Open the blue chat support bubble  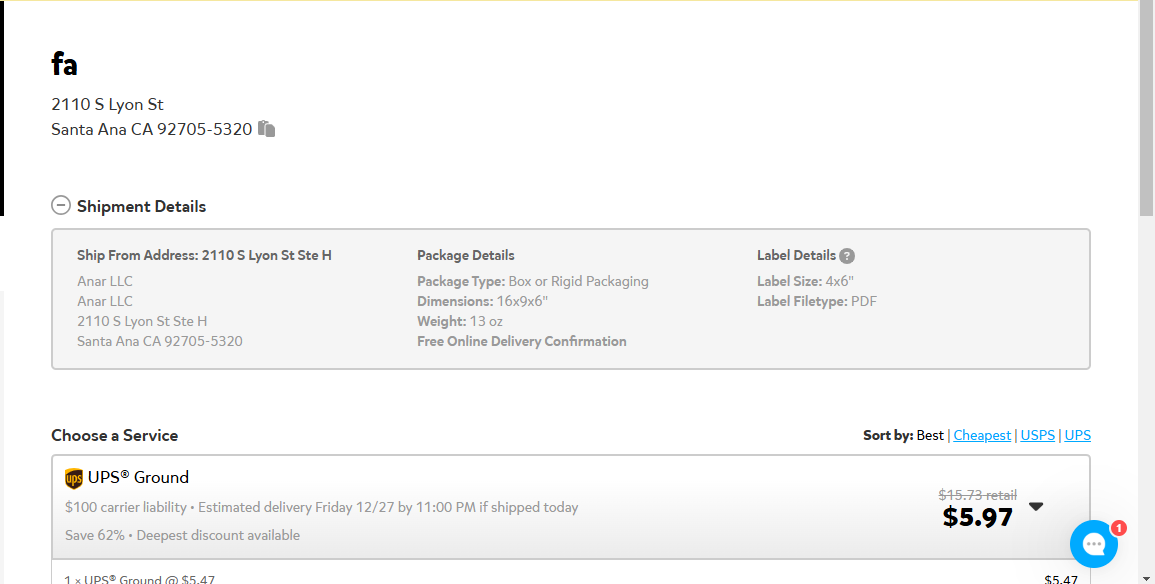click(x=1094, y=543)
